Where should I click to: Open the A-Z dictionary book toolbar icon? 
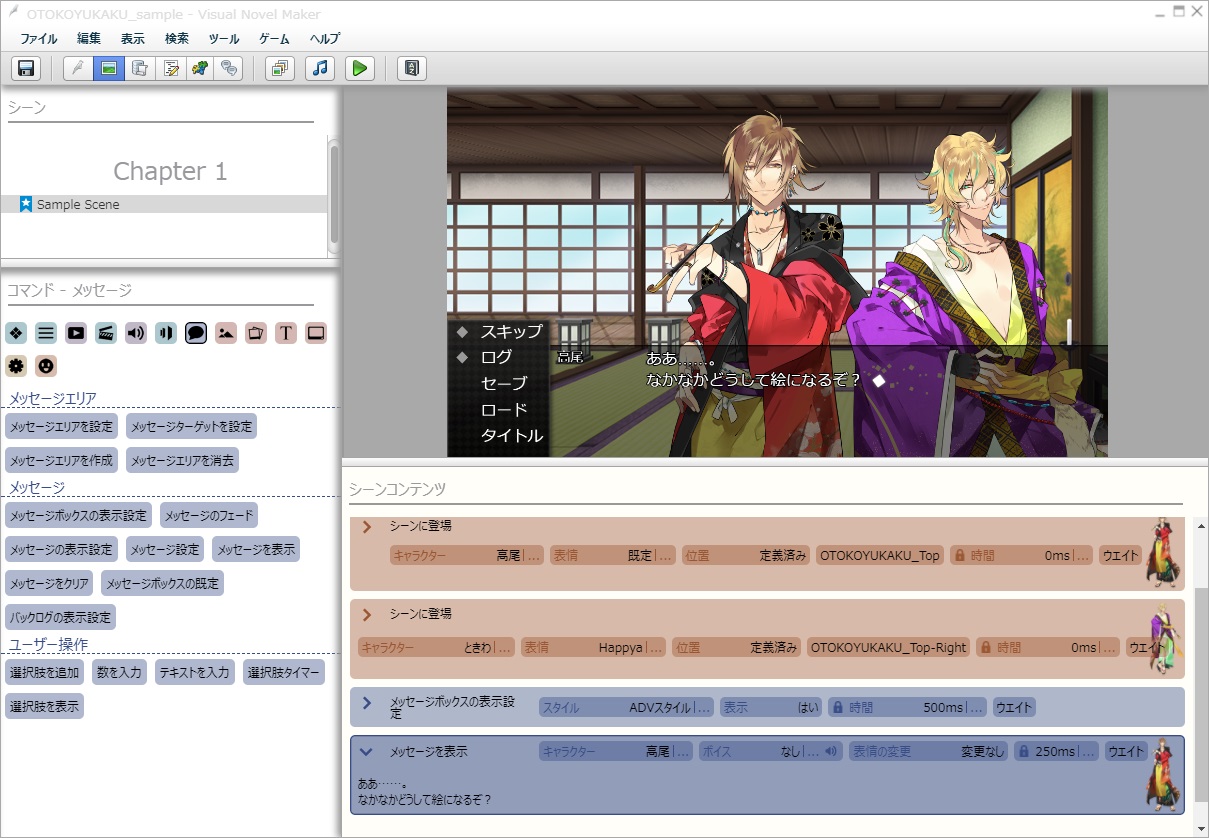tap(411, 68)
